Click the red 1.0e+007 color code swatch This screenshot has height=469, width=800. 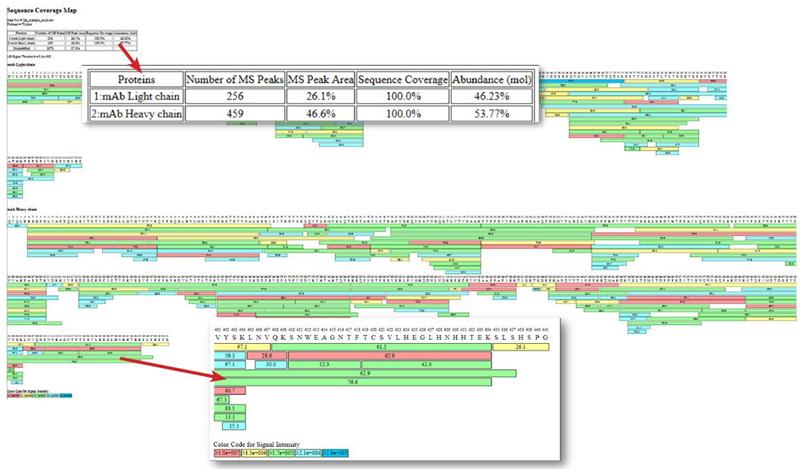228,452
